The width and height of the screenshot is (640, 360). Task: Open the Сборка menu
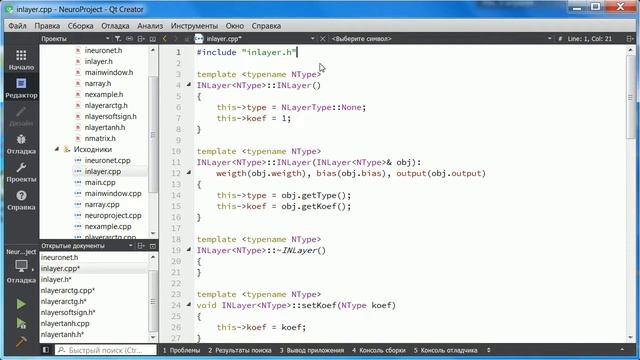click(x=80, y=26)
